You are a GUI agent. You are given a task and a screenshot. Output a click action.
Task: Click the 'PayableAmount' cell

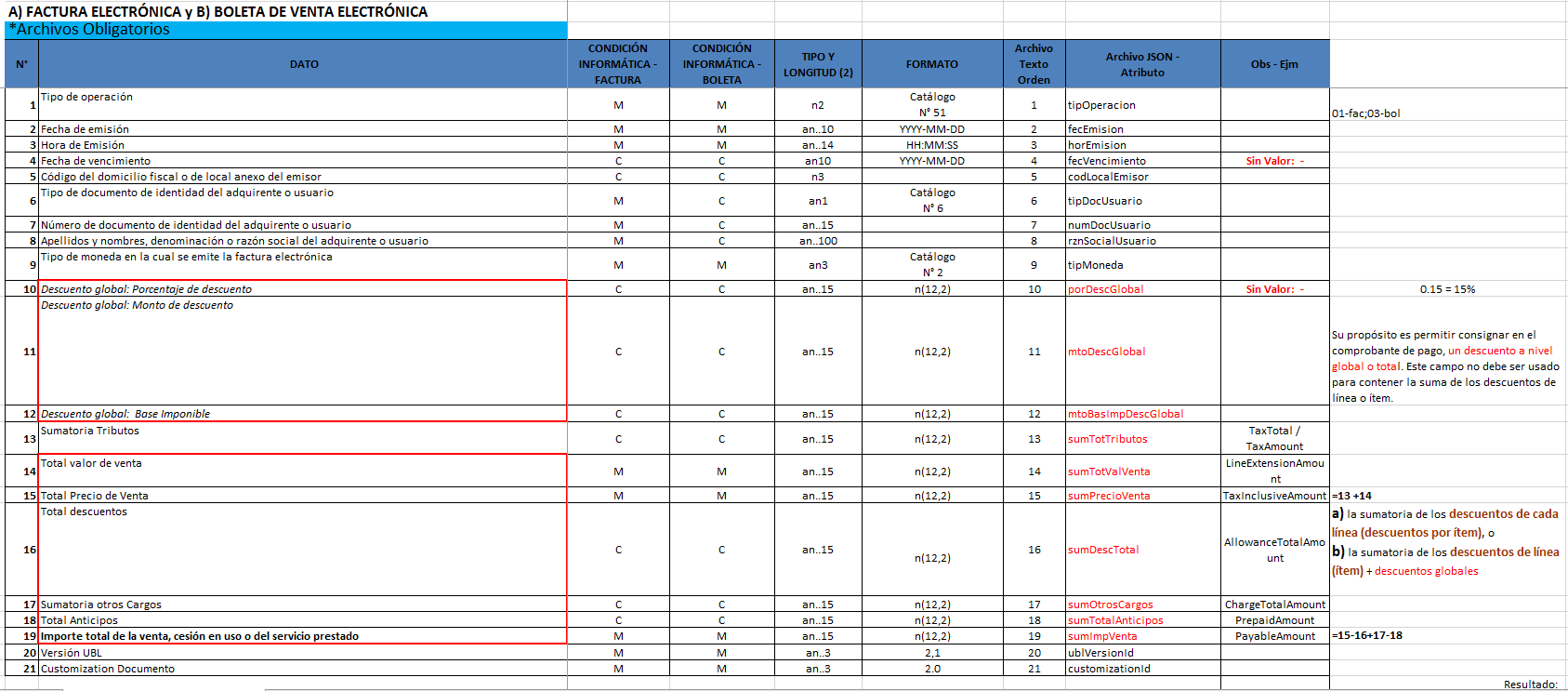coord(1274,636)
